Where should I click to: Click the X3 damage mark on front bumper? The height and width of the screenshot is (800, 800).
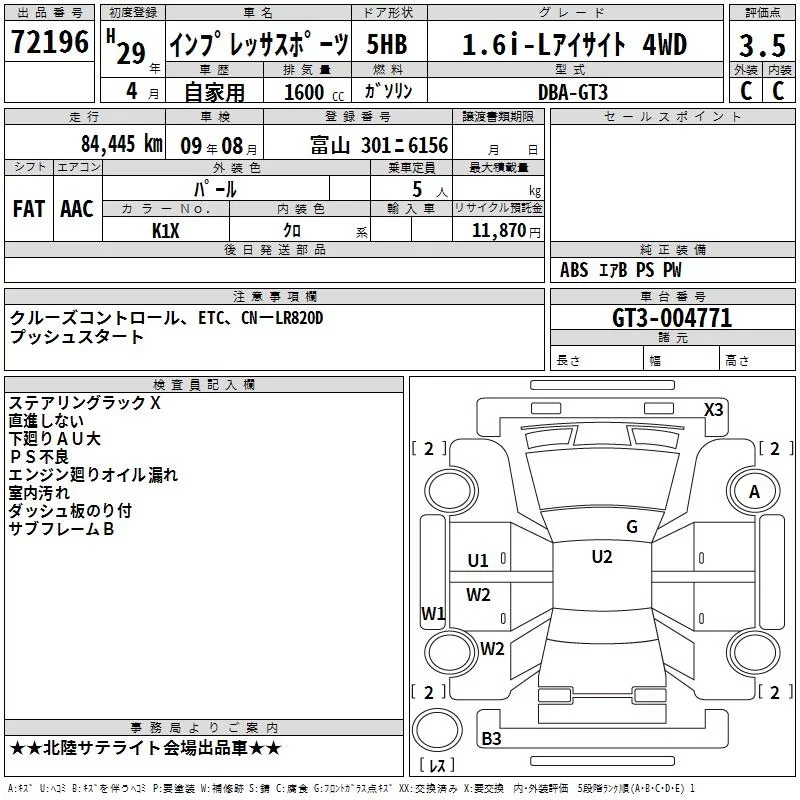(713, 410)
